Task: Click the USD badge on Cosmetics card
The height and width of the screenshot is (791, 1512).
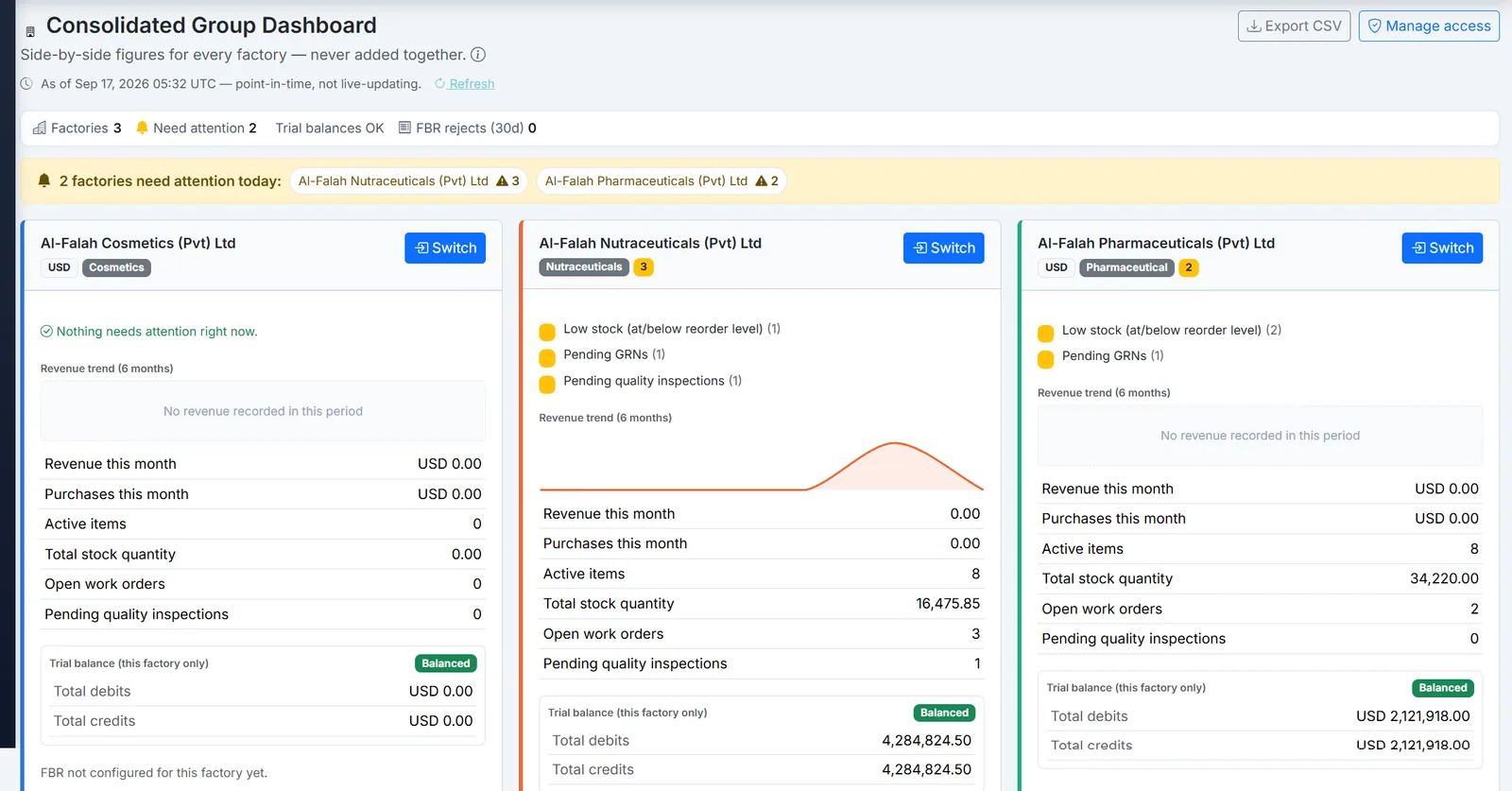Action: click(x=59, y=267)
